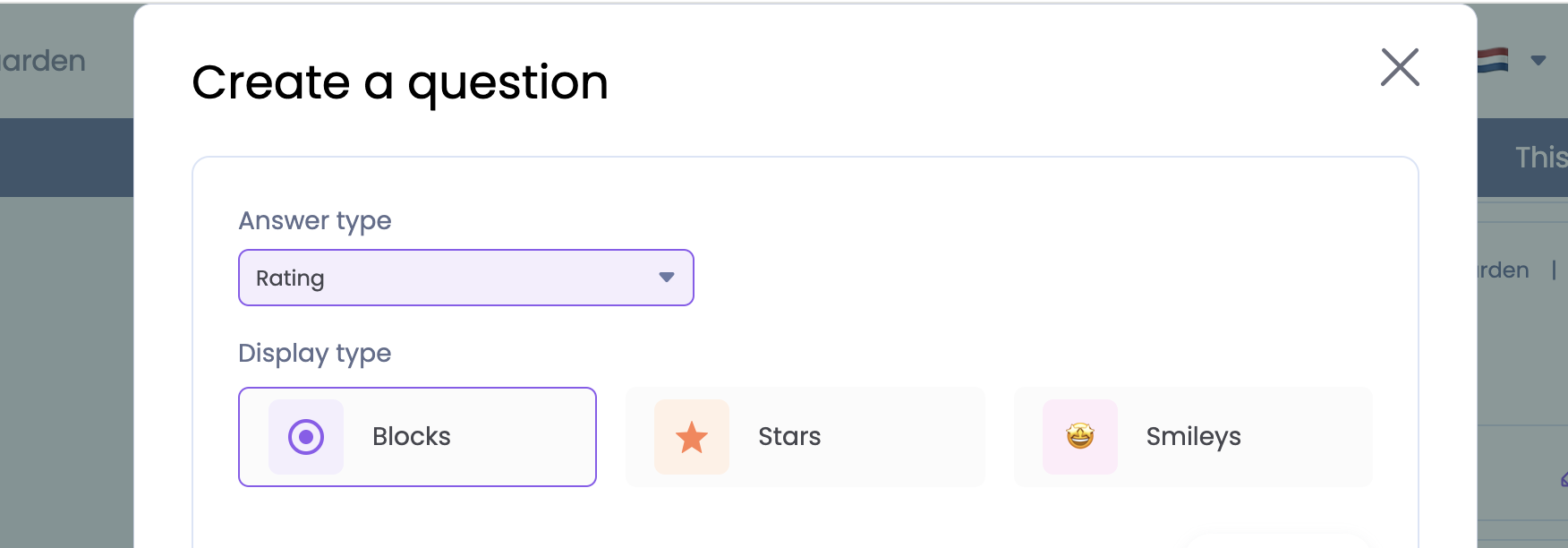Open the Answer type Rating dropdown
This screenshot has width=1568, height=548.
point(465,278)
